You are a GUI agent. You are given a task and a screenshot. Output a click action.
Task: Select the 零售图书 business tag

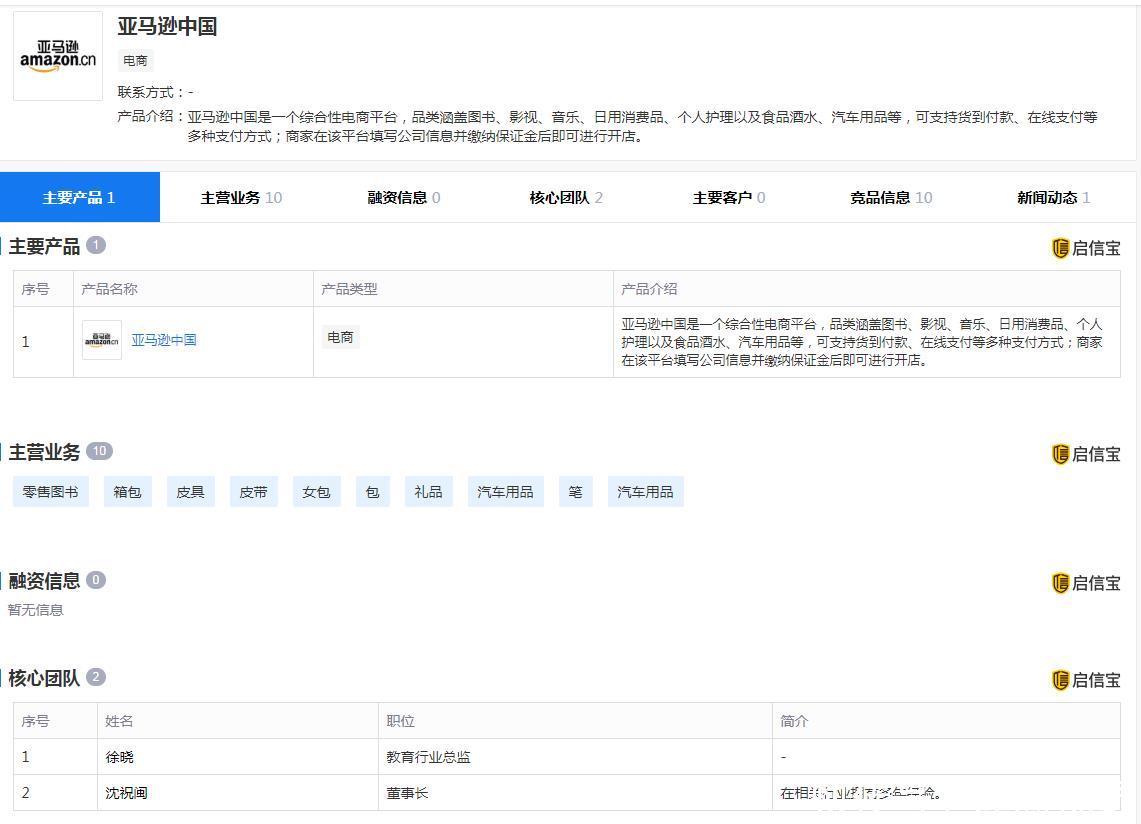click(50, 492)
